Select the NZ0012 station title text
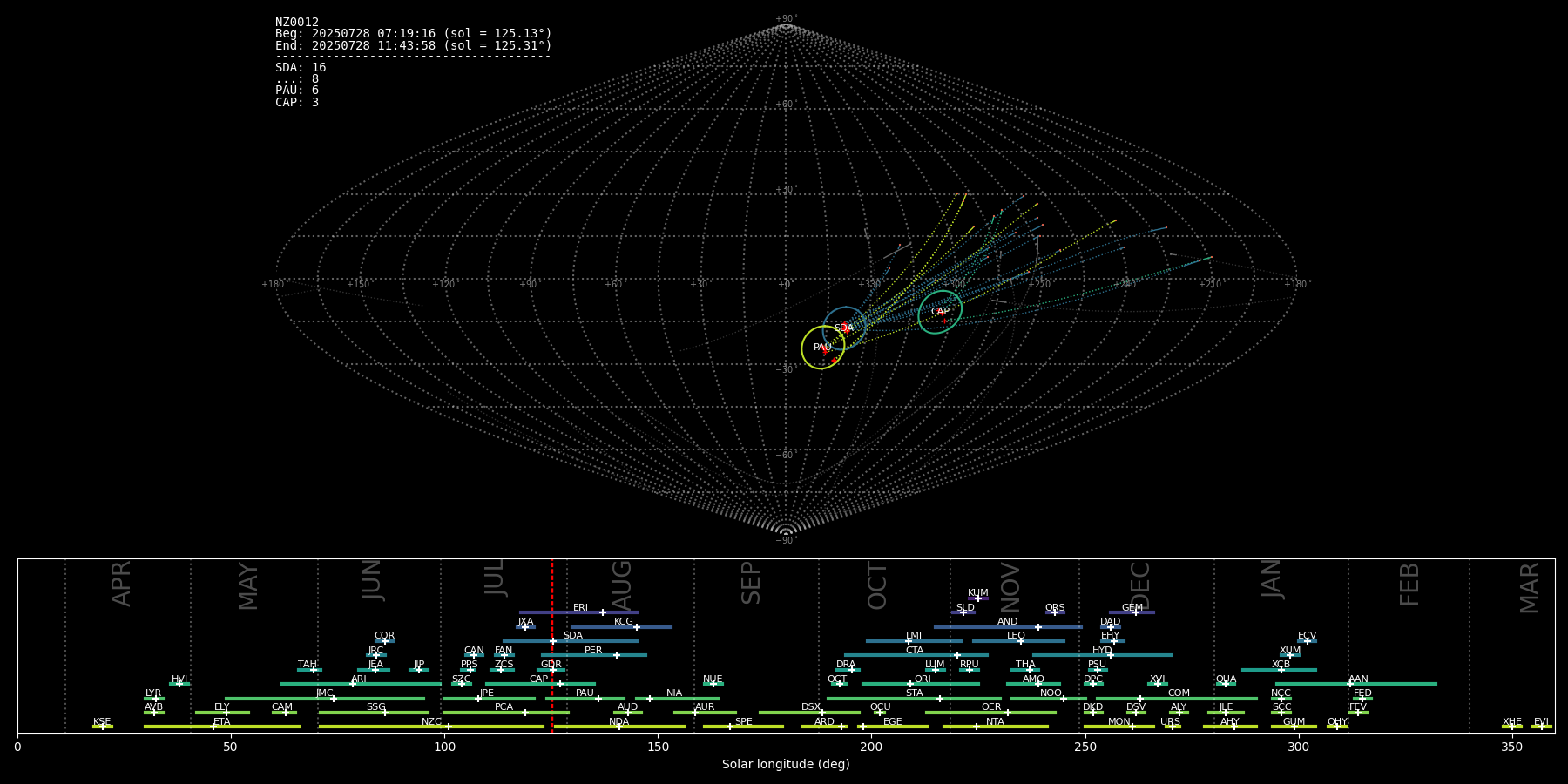The image size is (1568, 784). point(297,23)
